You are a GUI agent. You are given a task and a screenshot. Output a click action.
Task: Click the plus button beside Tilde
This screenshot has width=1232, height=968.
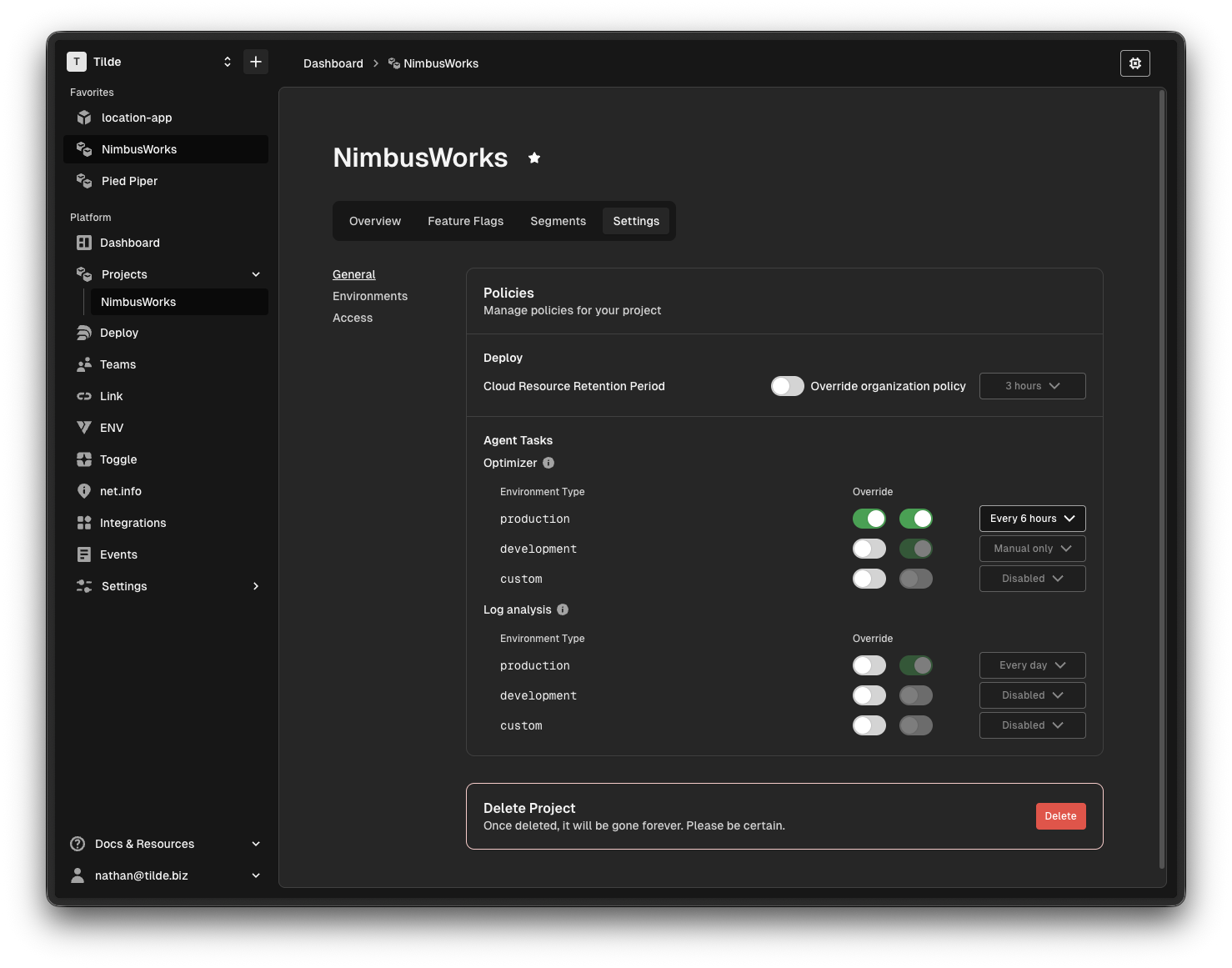[256, 62]
